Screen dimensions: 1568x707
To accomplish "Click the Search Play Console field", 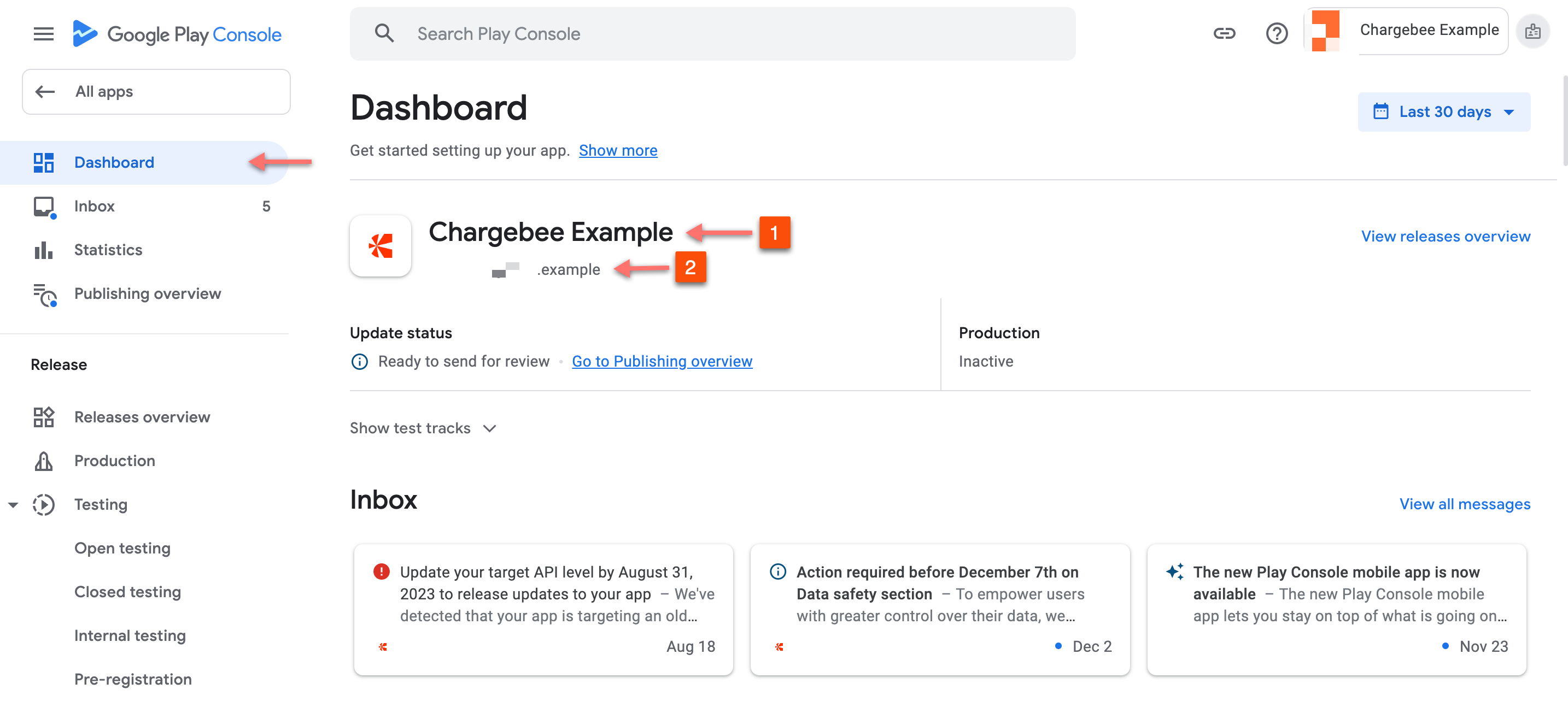I will [712, 34].
